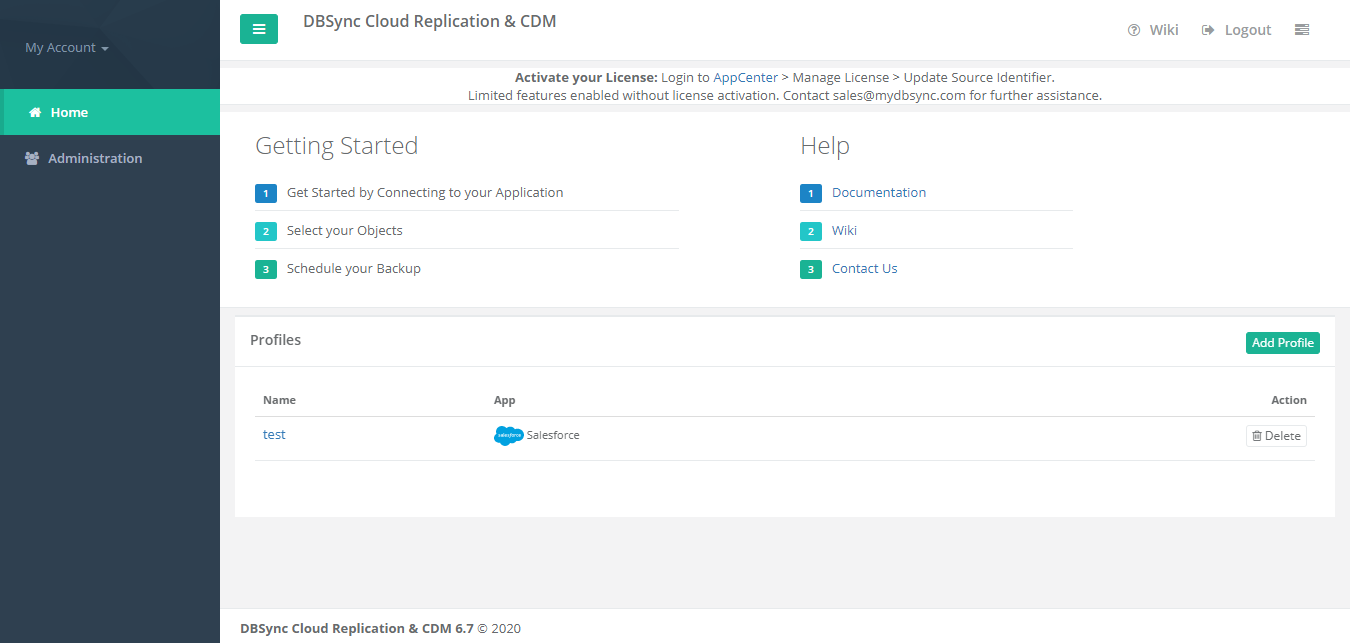Image resolution: width=1350 pixels, height=643 pixels.
Task: Go to Home in the sidebar
Action: (x=69, y=113)
